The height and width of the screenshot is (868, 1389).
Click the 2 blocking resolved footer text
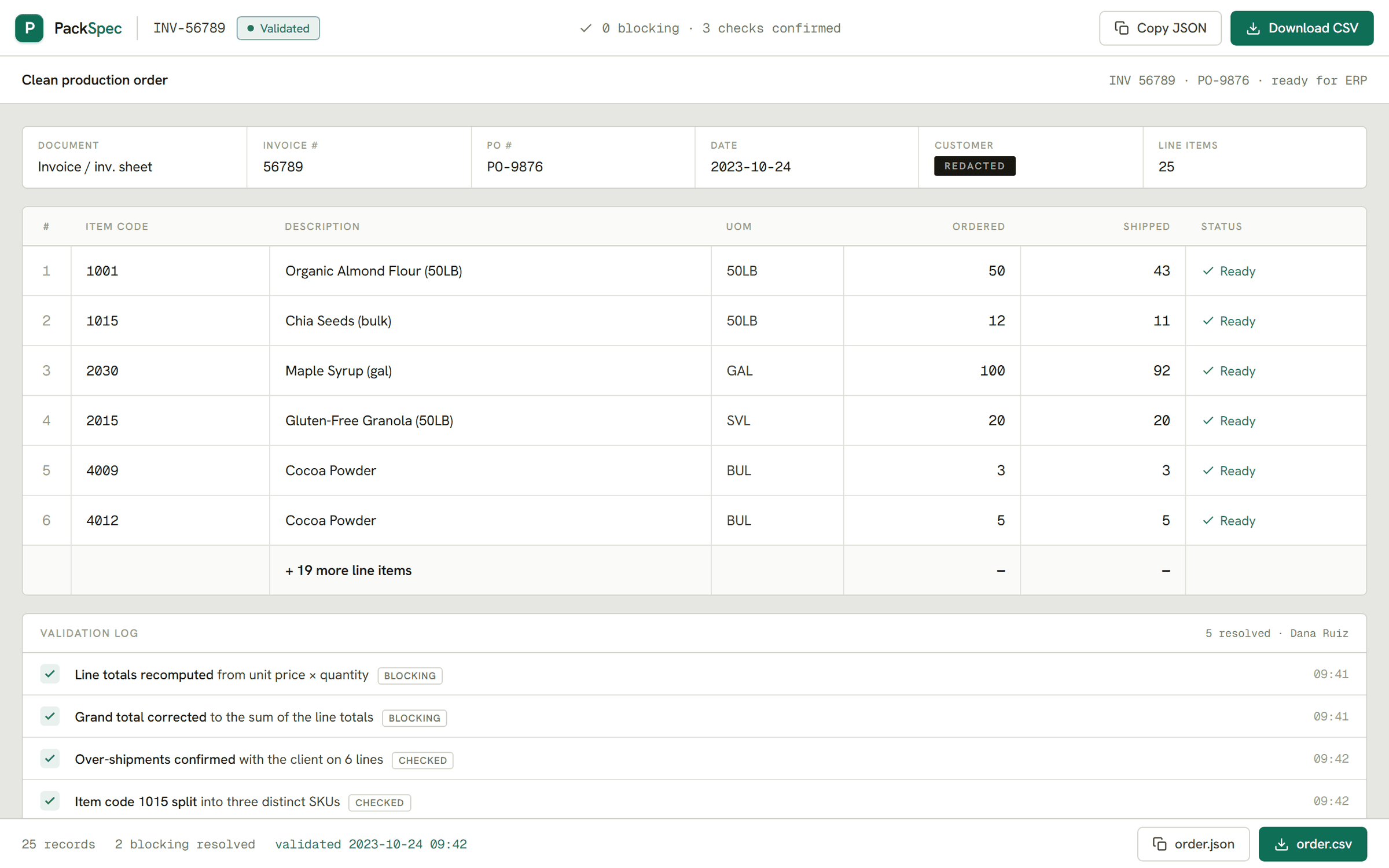(185, 844)
